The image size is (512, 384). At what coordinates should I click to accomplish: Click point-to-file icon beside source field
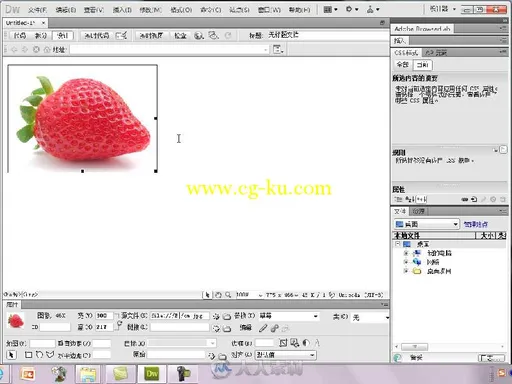coord(216,316)
